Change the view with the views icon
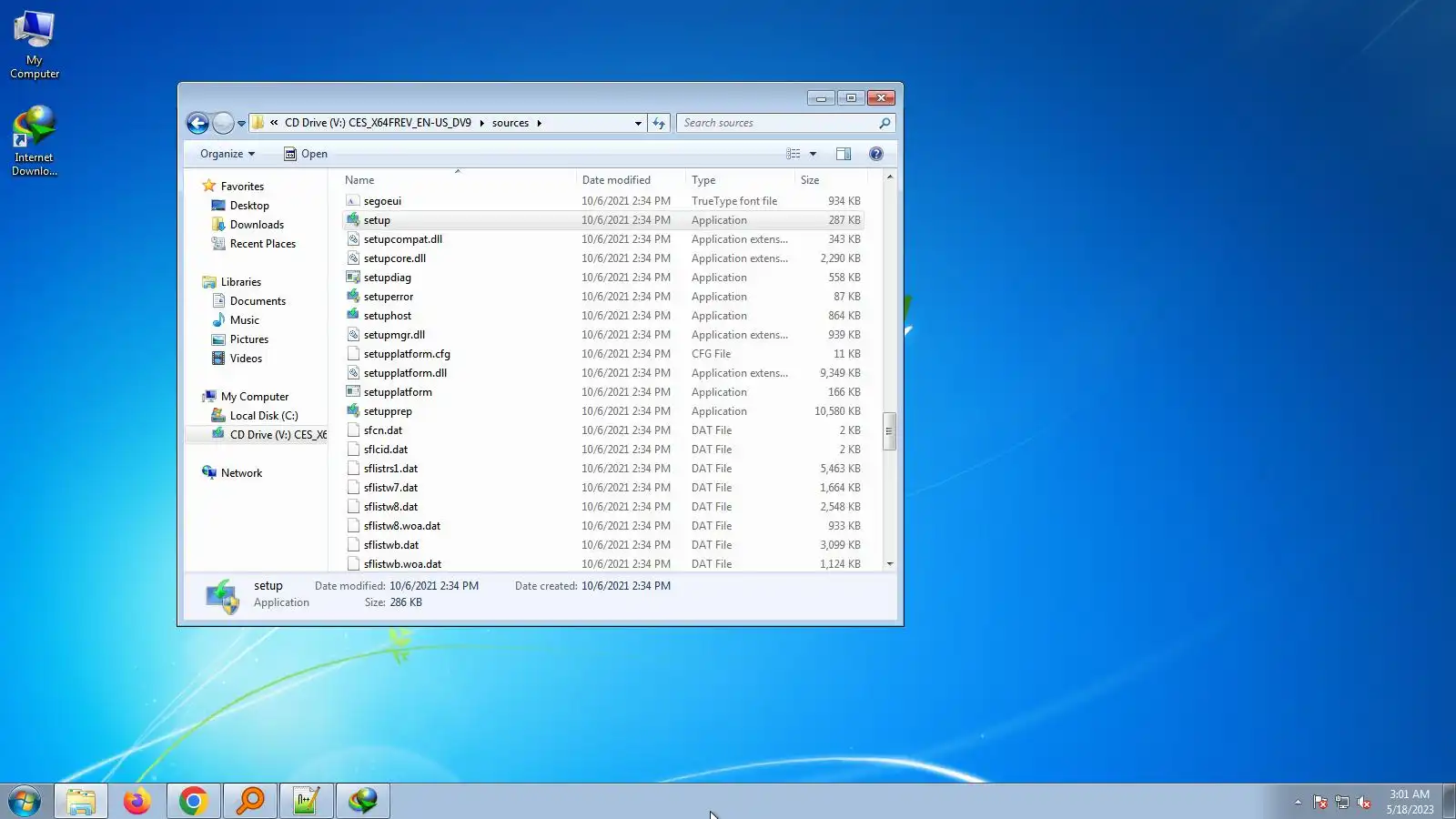This screenshot has width=1456, height=819. point(794,154)
